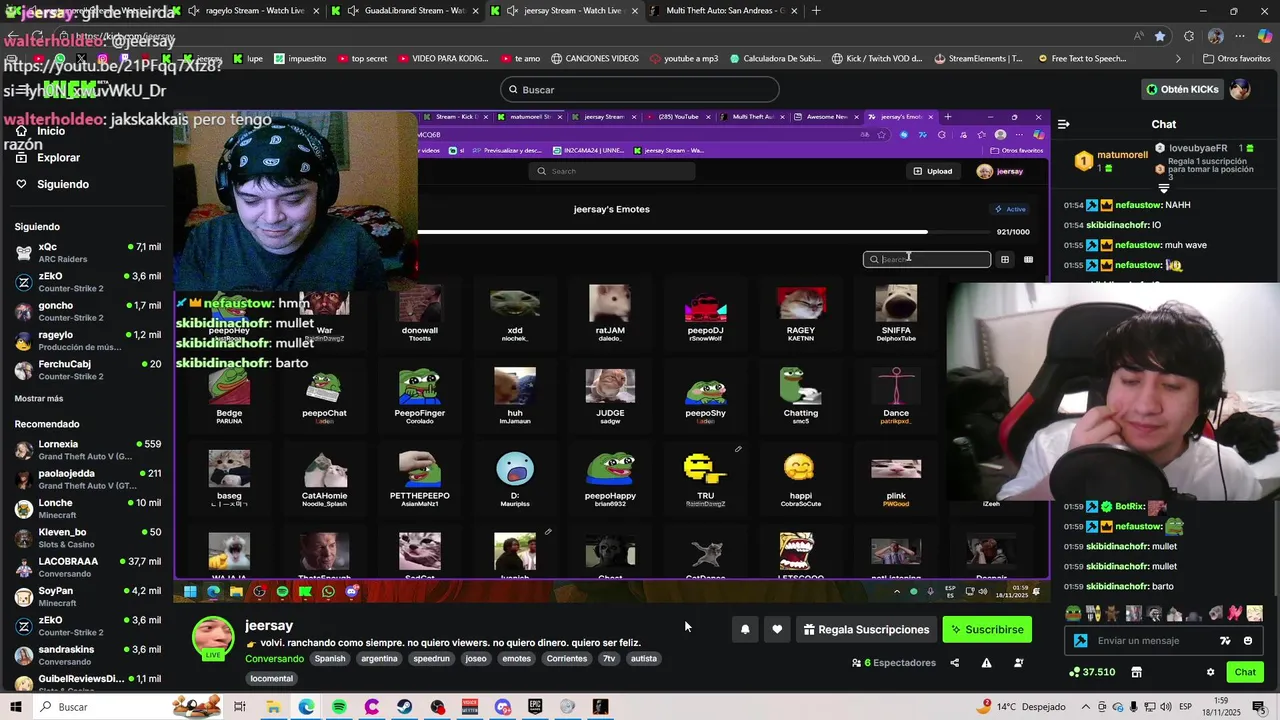The height and width of the screenshot is (720, 1280).
Task: Click the jeersay channel avatar
Action: (x=213, y=638)
